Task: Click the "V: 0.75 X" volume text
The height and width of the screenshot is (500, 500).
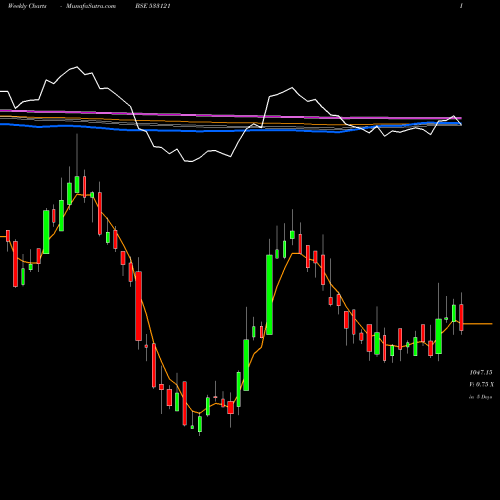Action: tap(481, 384)
